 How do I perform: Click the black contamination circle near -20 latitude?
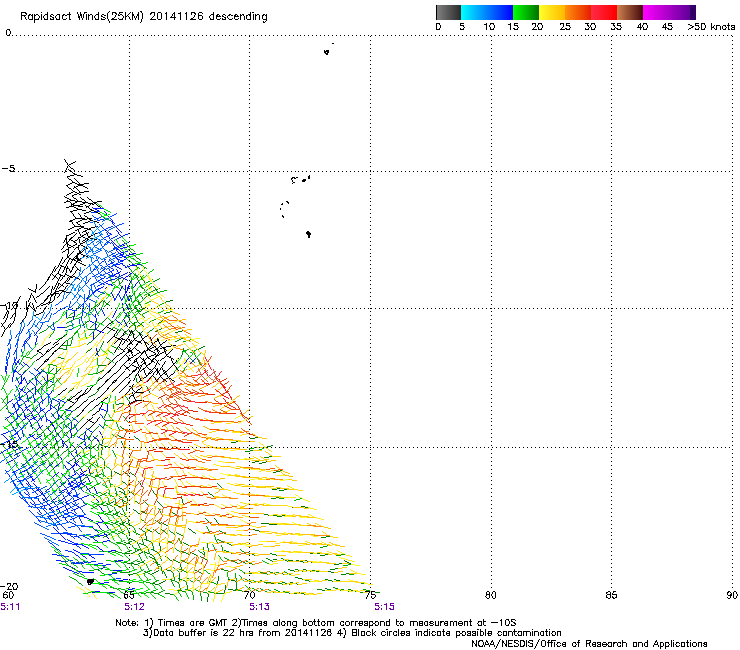(90, 582)
